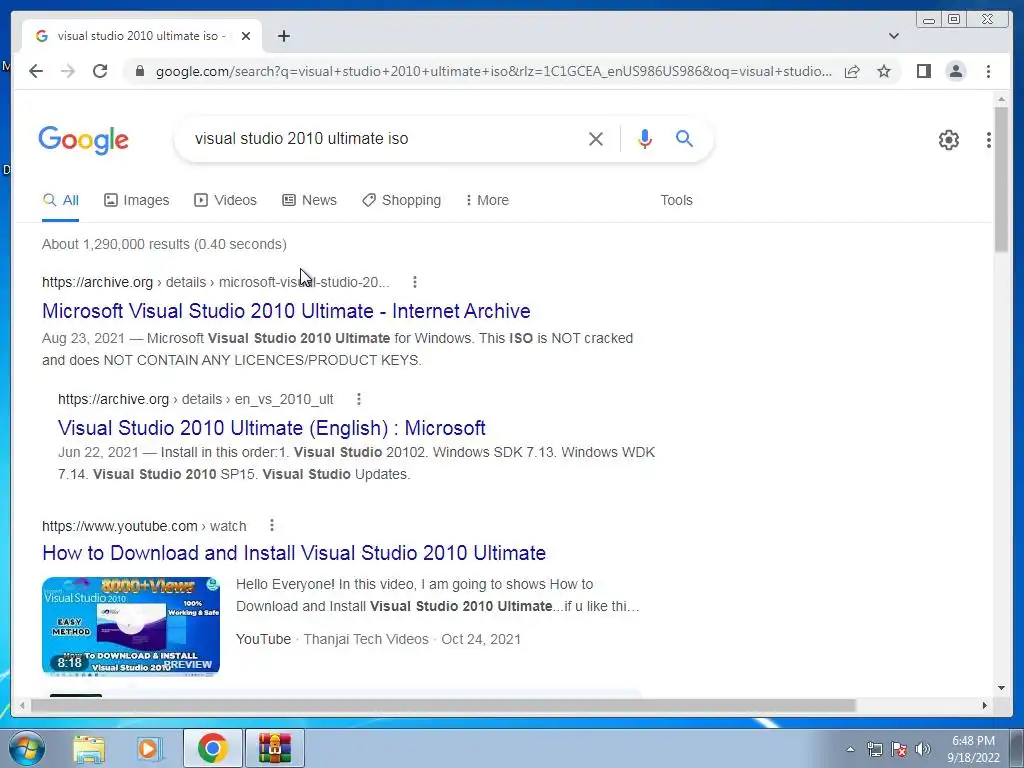Select the All results tab
This screenshot has height=768, width=1024.
61,200
